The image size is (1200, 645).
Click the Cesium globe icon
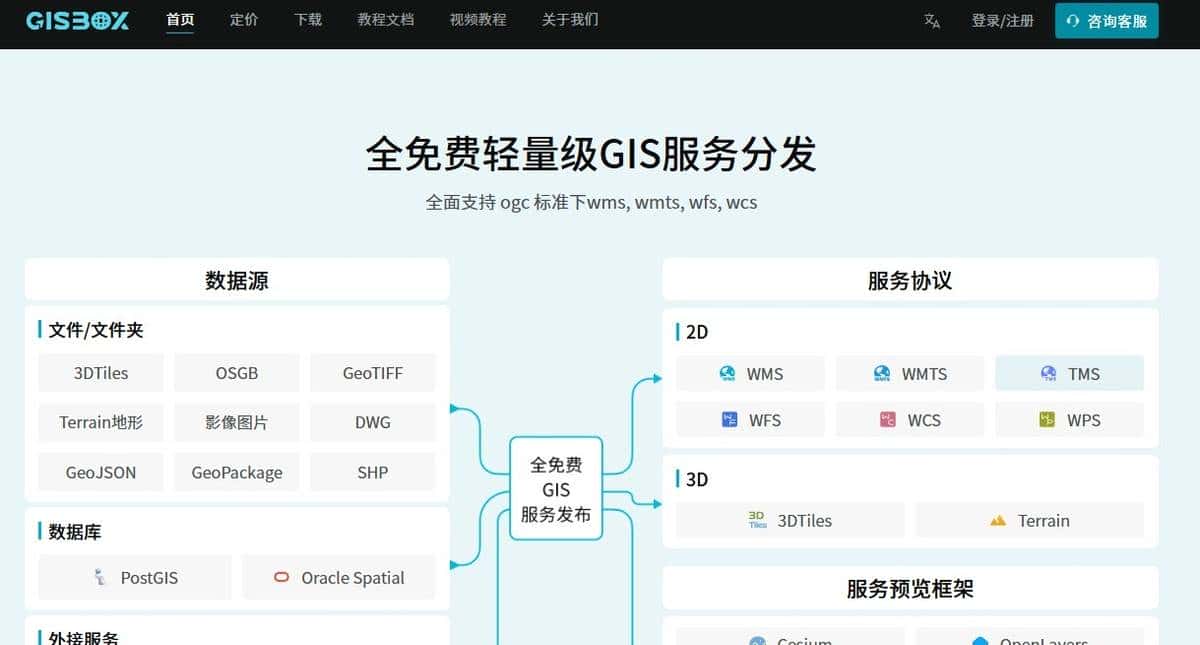coord(760,641)
